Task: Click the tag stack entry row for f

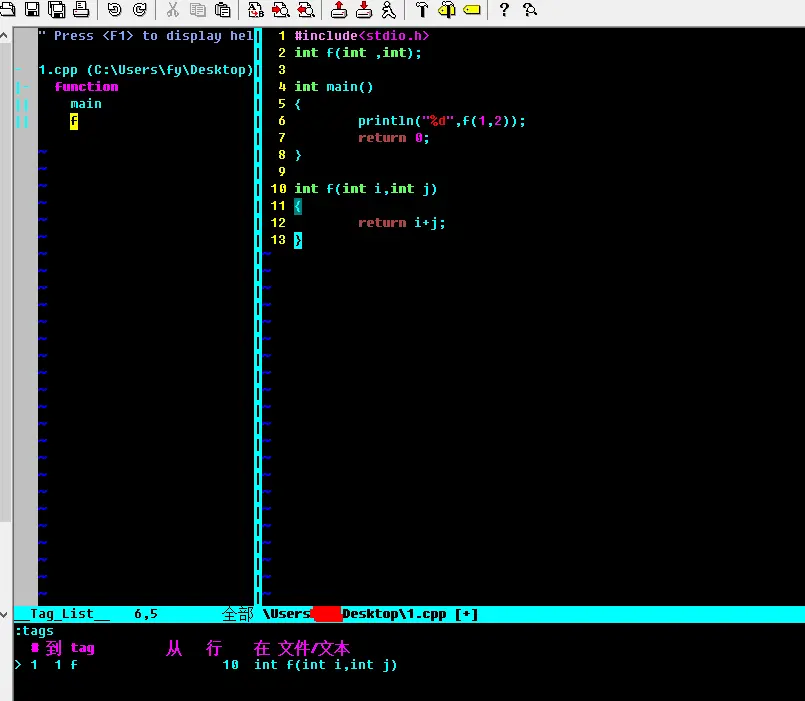Action: click(x=206, y=665)
